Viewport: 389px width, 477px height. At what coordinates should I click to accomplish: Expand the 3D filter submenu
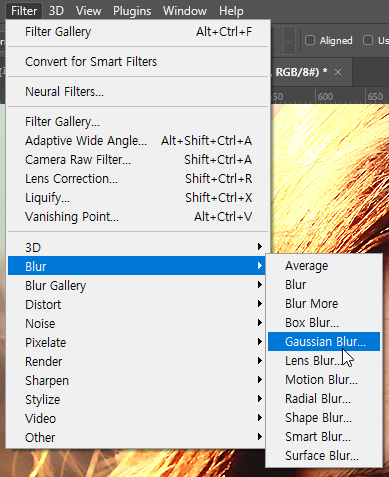[x=138, y=247]
